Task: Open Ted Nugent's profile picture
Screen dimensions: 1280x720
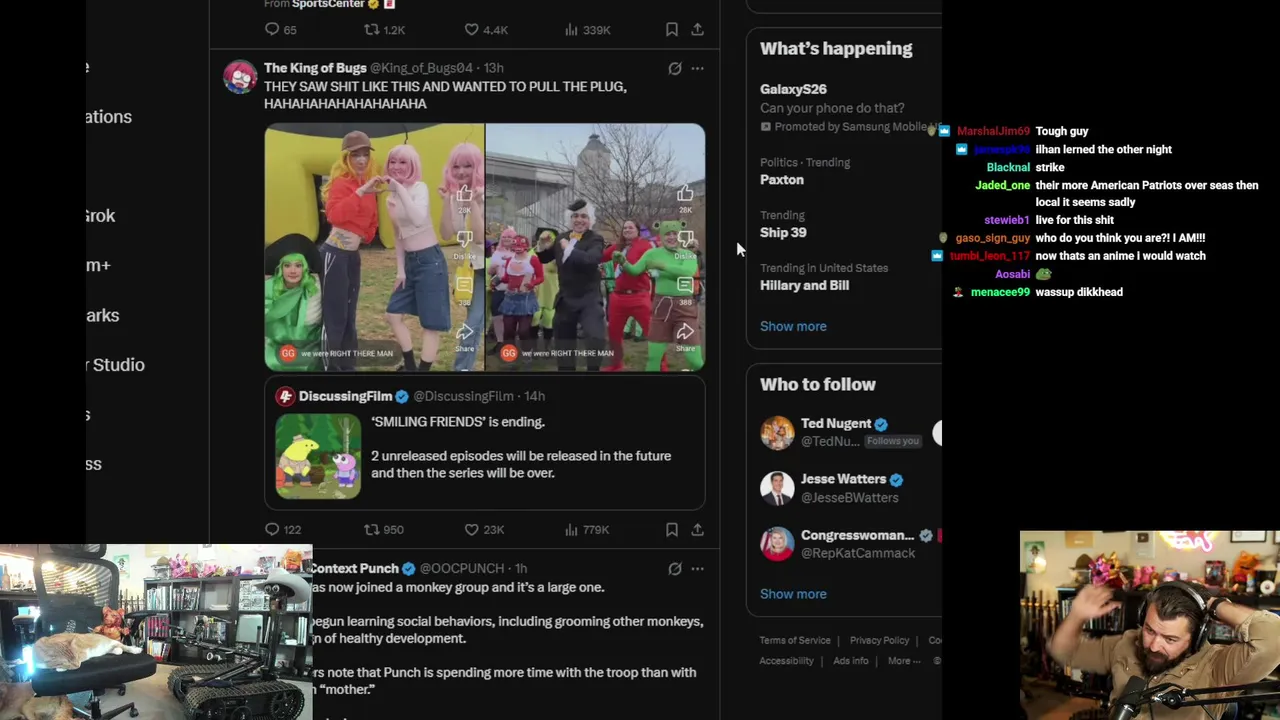Action: (777, 432)
